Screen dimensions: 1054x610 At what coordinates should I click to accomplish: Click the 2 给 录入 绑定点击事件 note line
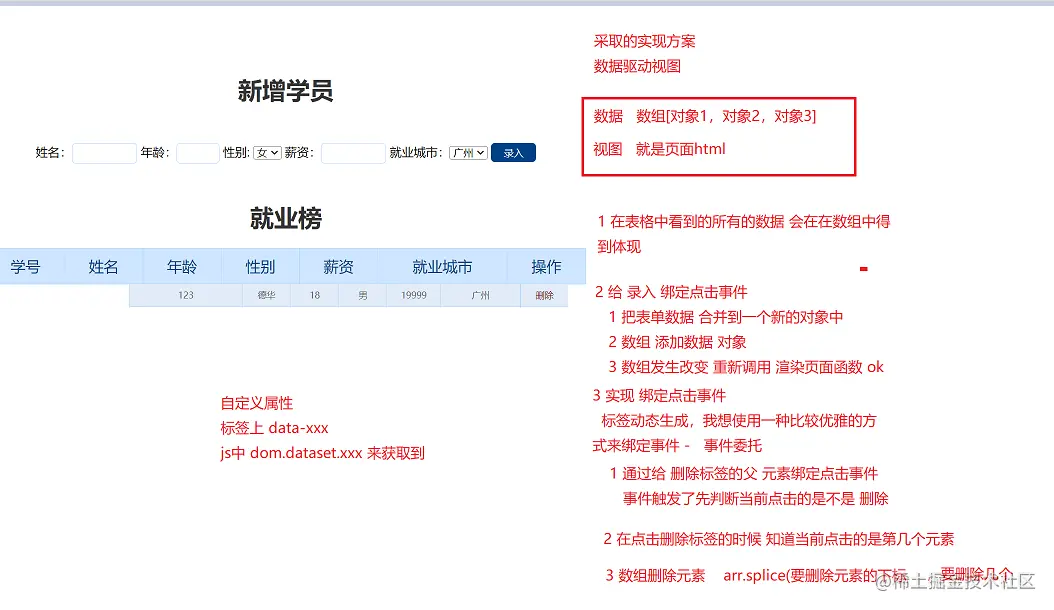pos(671,292)
